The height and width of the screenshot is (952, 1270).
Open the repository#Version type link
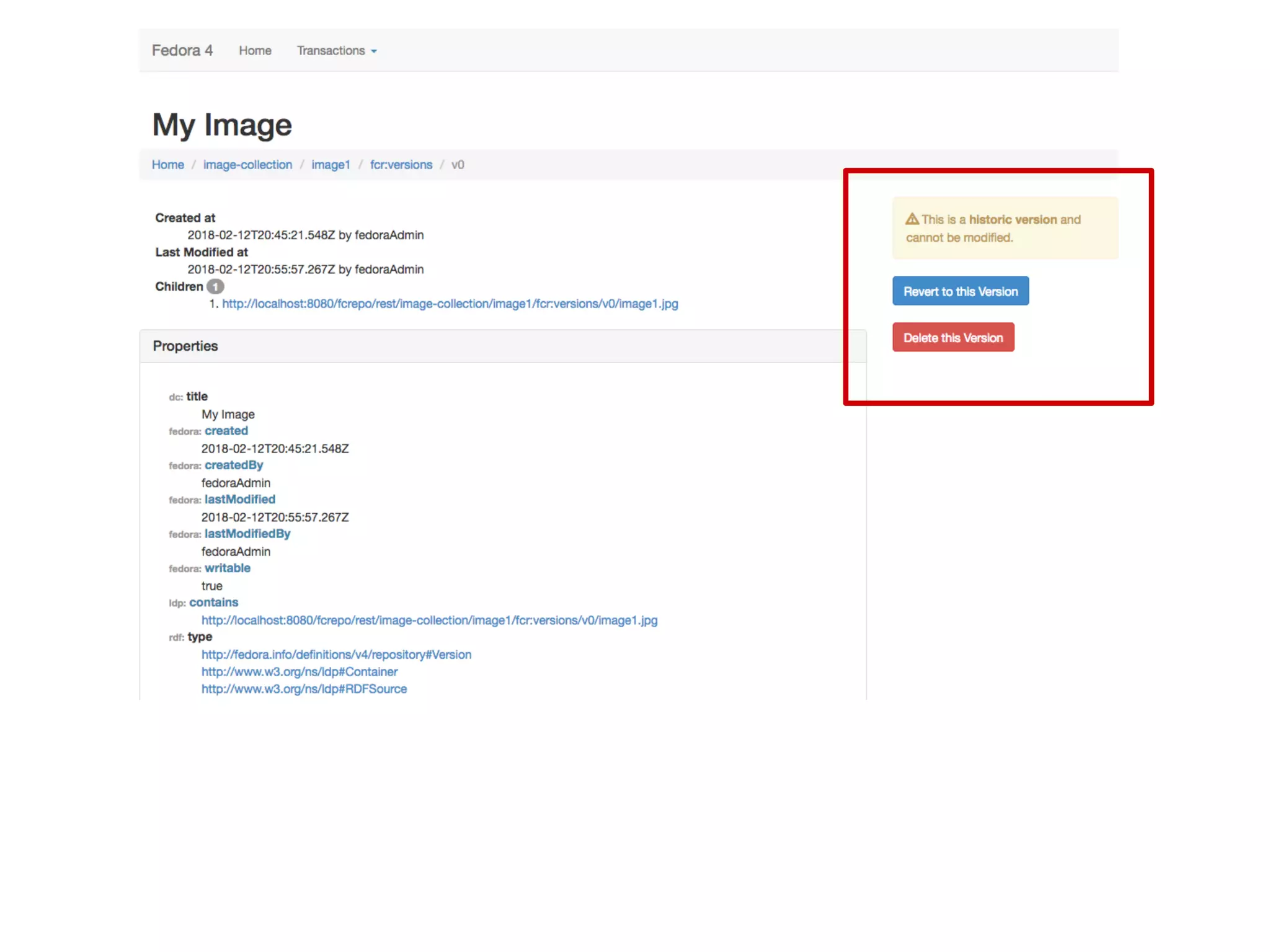pyautogui.click(x=336, y=654)
